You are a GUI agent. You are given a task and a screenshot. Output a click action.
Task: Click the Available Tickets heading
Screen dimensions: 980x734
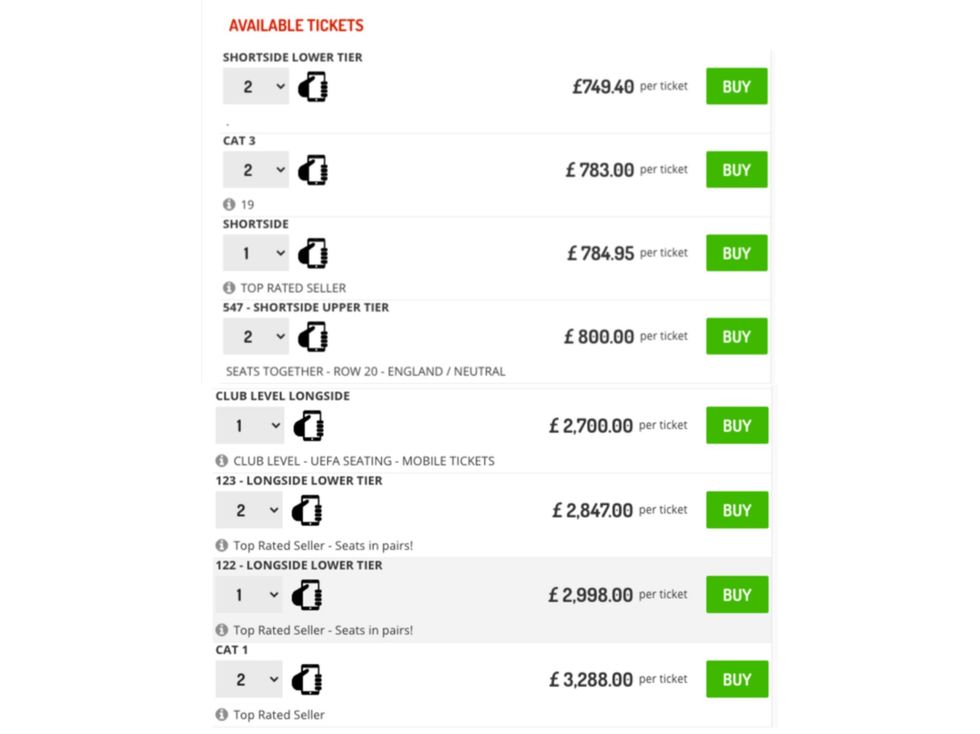pos(296,25)
